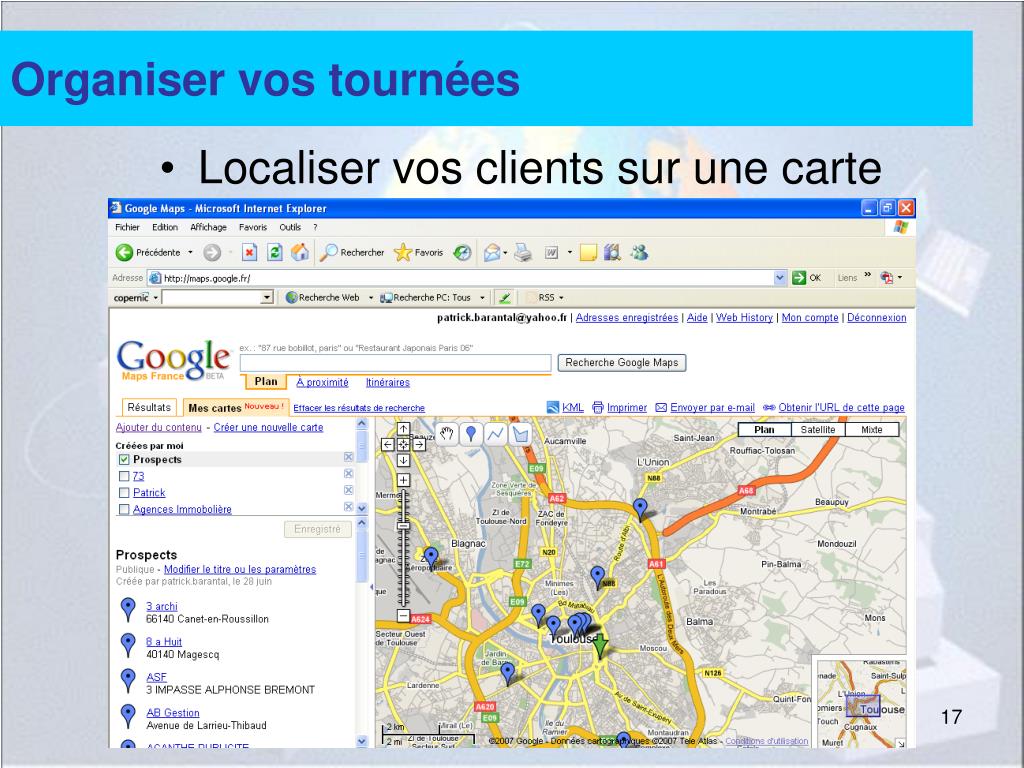
Task: Click the History clock icon
Action: 462,253
